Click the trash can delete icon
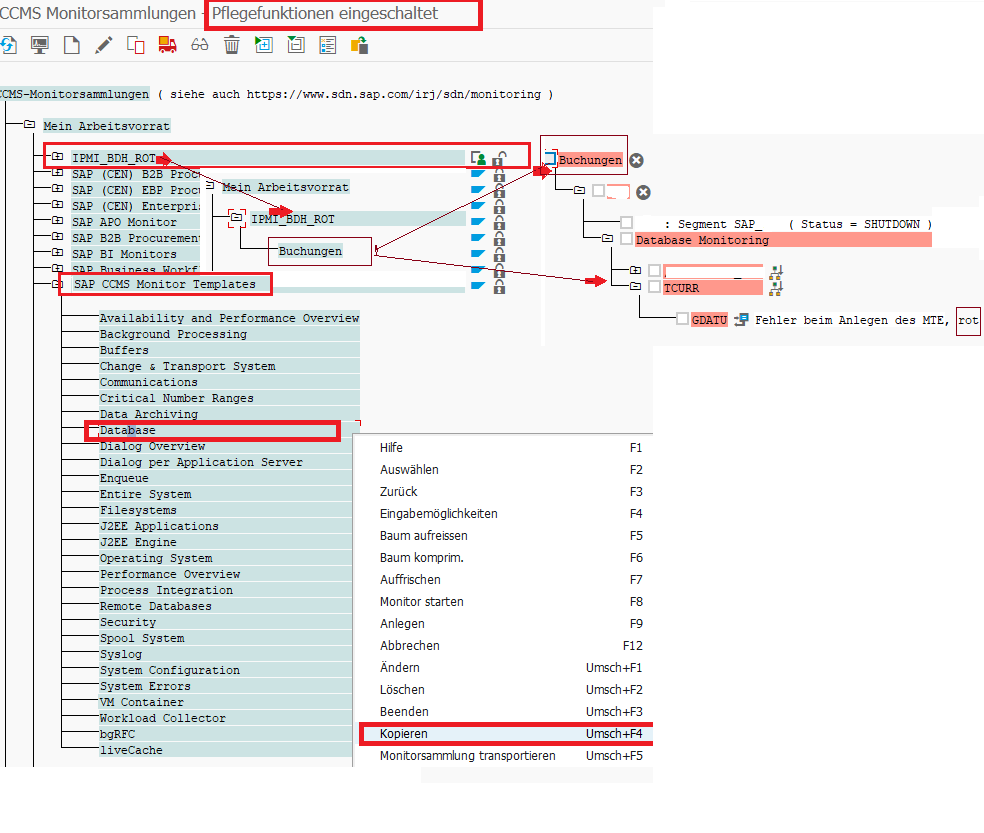 [x=232, y=45]
